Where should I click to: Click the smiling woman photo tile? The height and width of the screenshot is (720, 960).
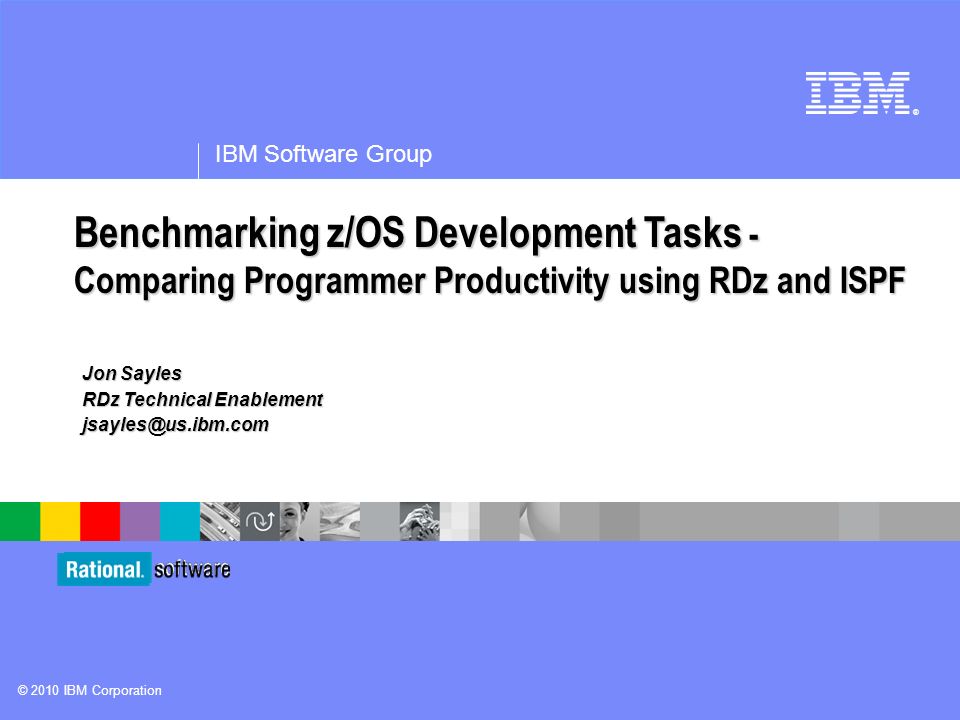click(x=299, y=521)
